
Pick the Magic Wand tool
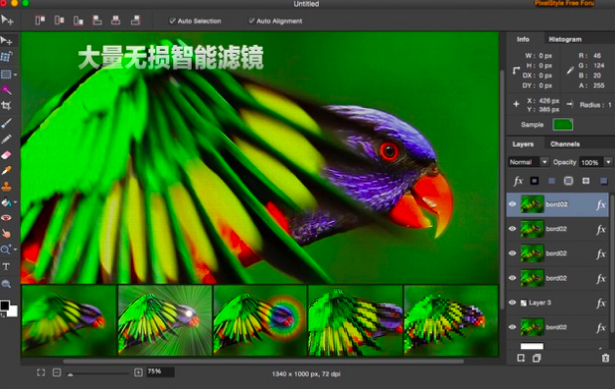pos(6,90)
